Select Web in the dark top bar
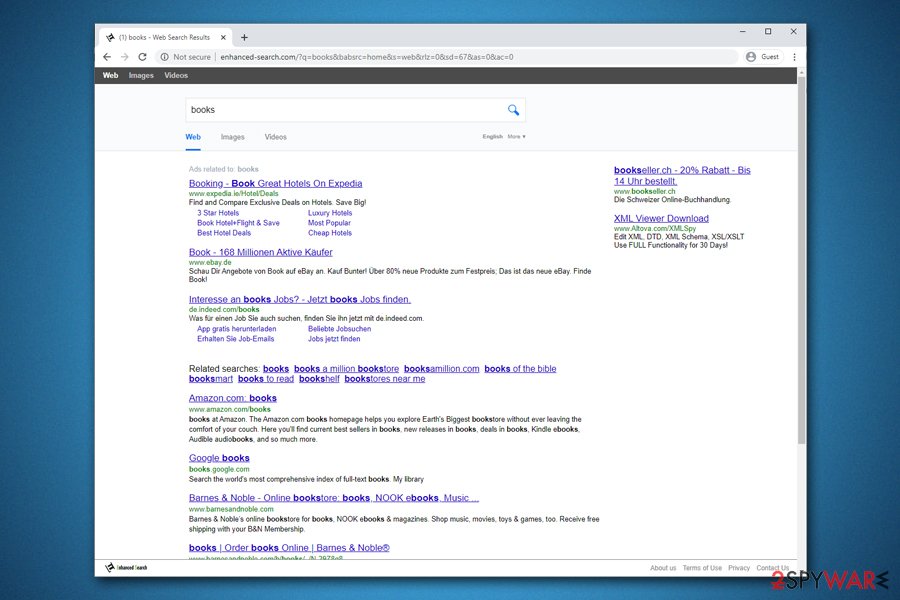This screenshot has width=900, height=600. click(110, 75)
